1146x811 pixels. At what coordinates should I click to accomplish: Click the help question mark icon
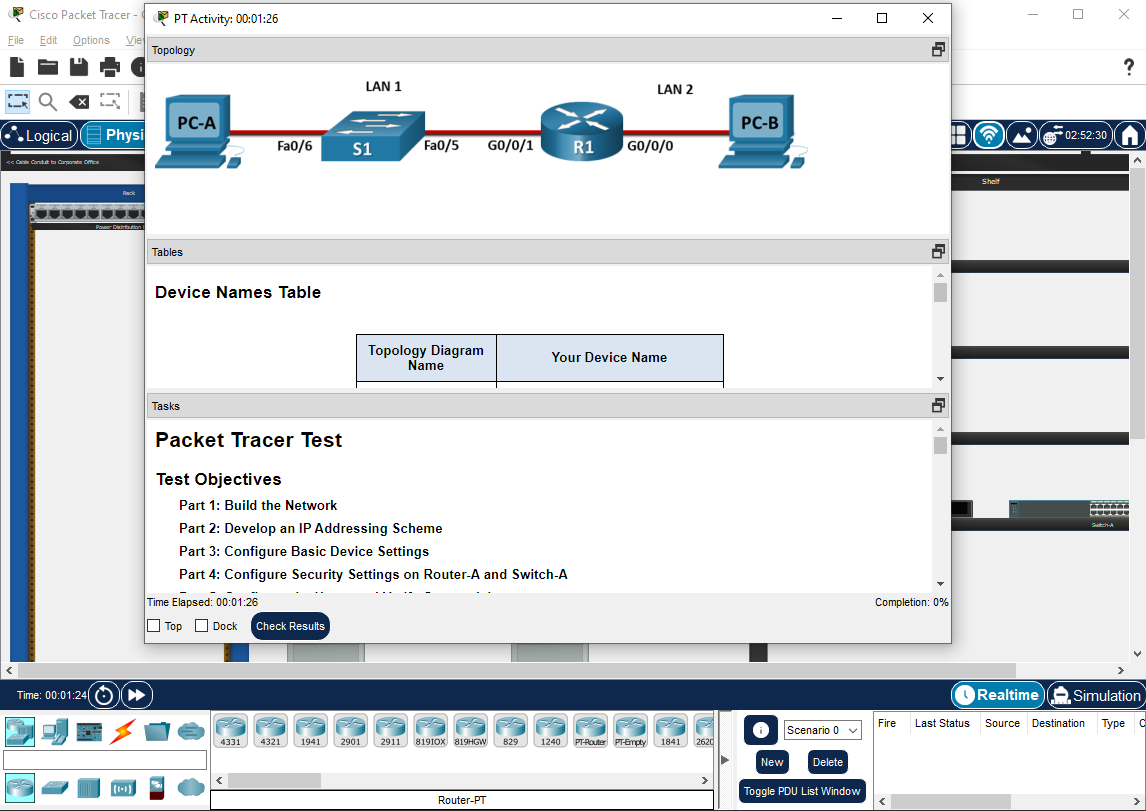click(1129, 67)
